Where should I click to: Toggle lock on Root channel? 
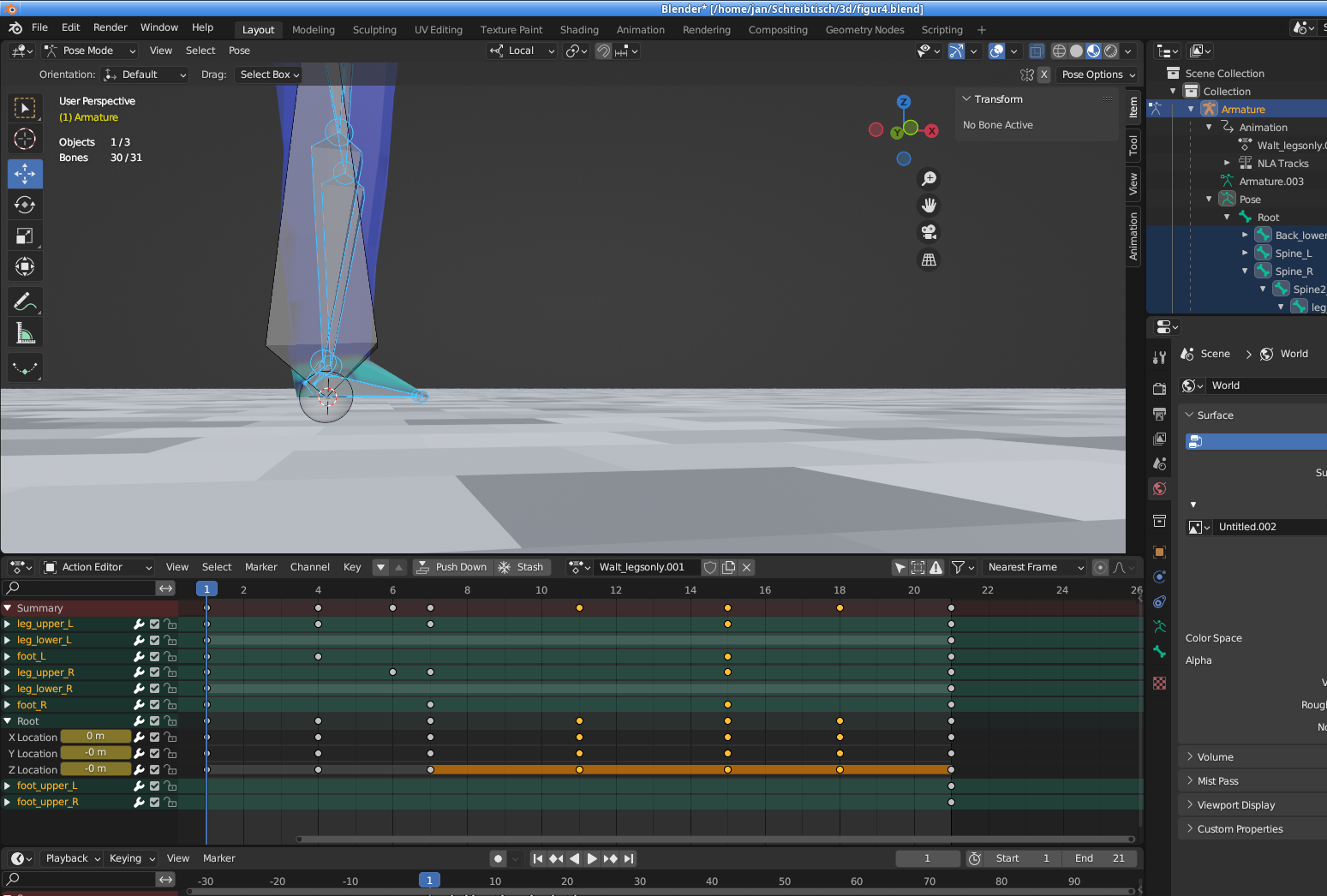pyautogui.click(x=170, y=721)
